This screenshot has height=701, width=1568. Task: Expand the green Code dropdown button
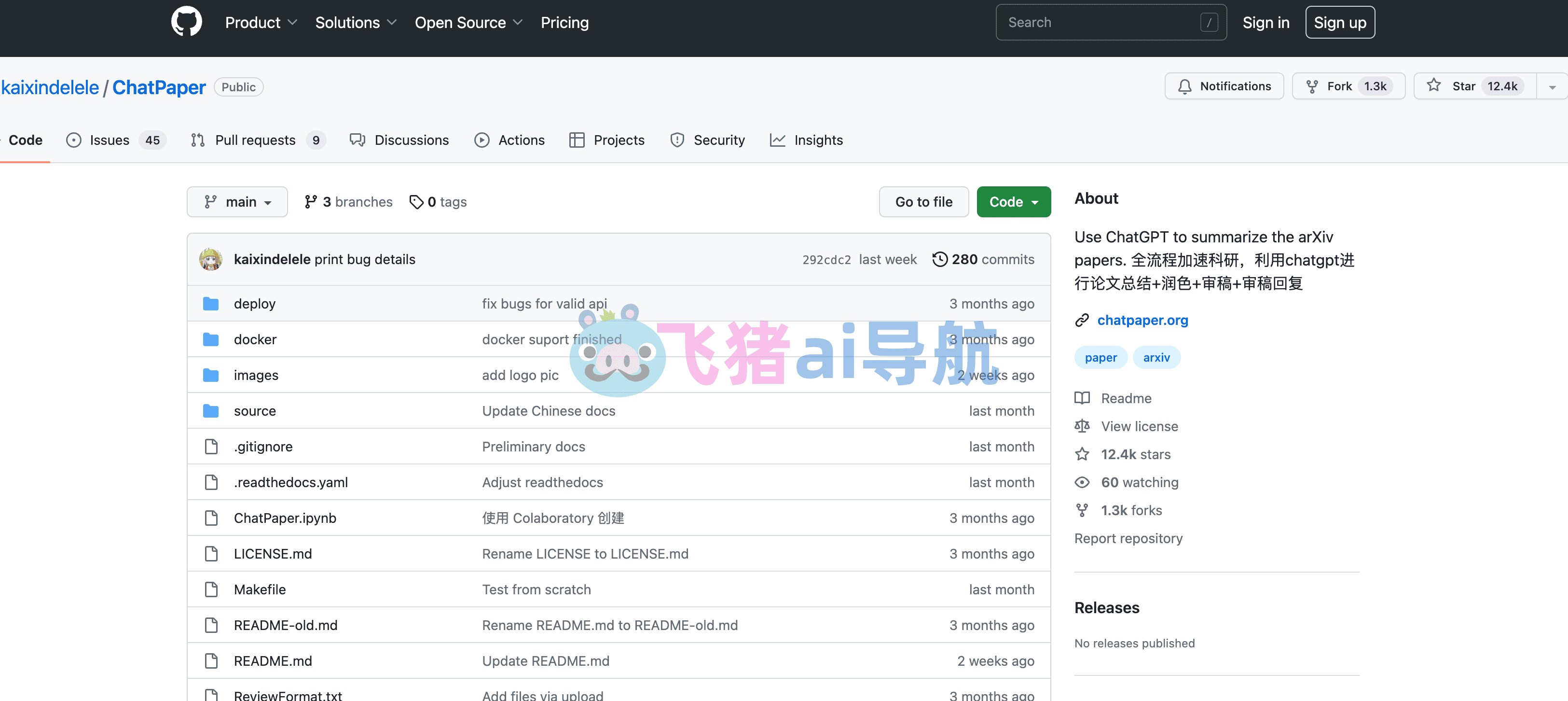[x=1014, y=202]
